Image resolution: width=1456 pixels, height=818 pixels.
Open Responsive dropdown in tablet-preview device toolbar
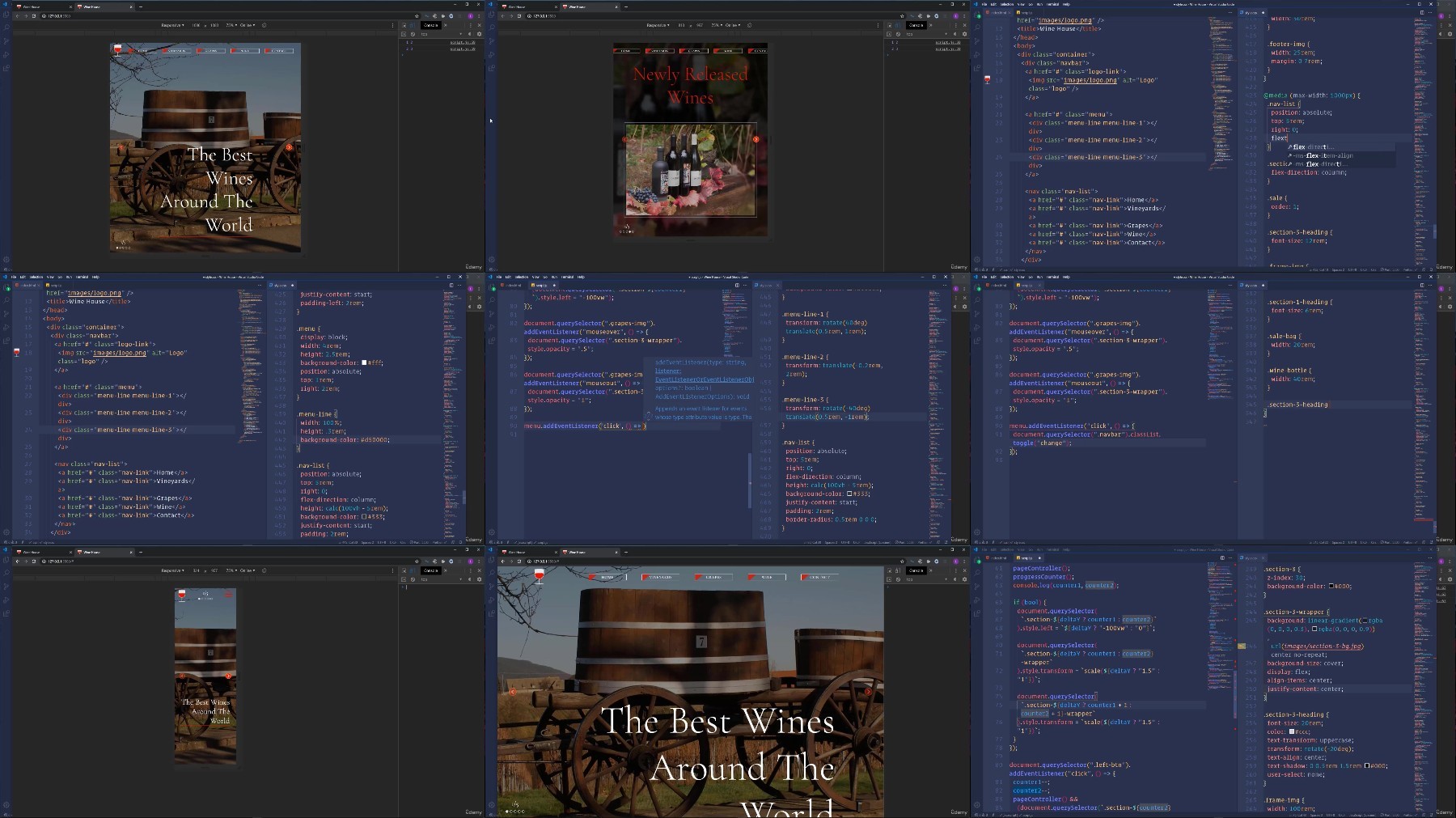pos(172,25)
